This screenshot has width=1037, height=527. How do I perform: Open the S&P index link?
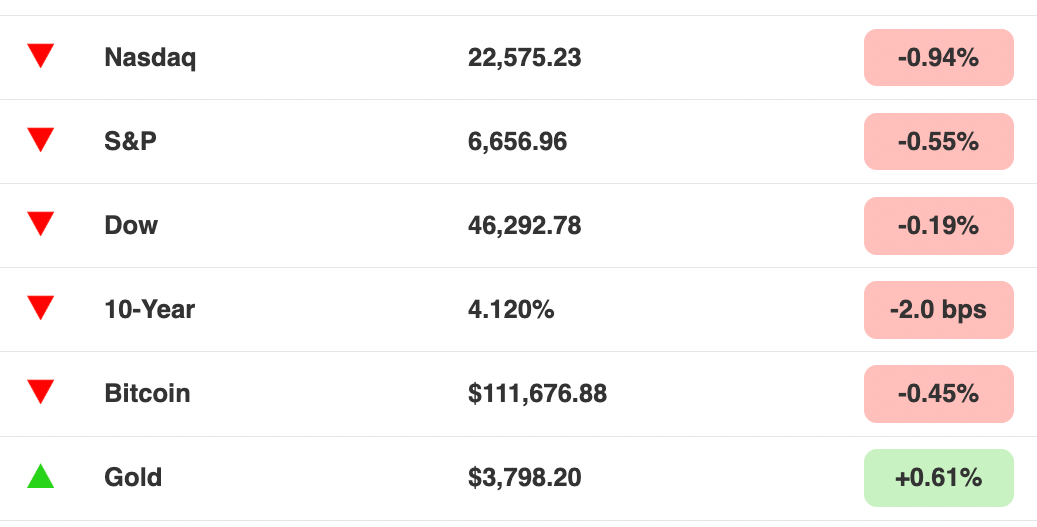[130, 142]
